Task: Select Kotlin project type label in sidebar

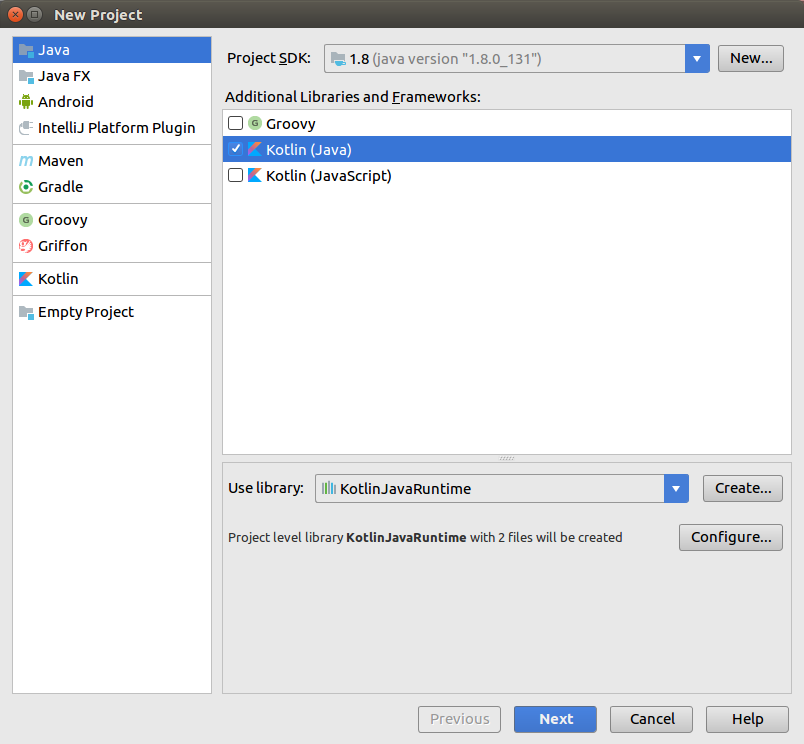Action: pyautogui.click(x=58, y=279)
